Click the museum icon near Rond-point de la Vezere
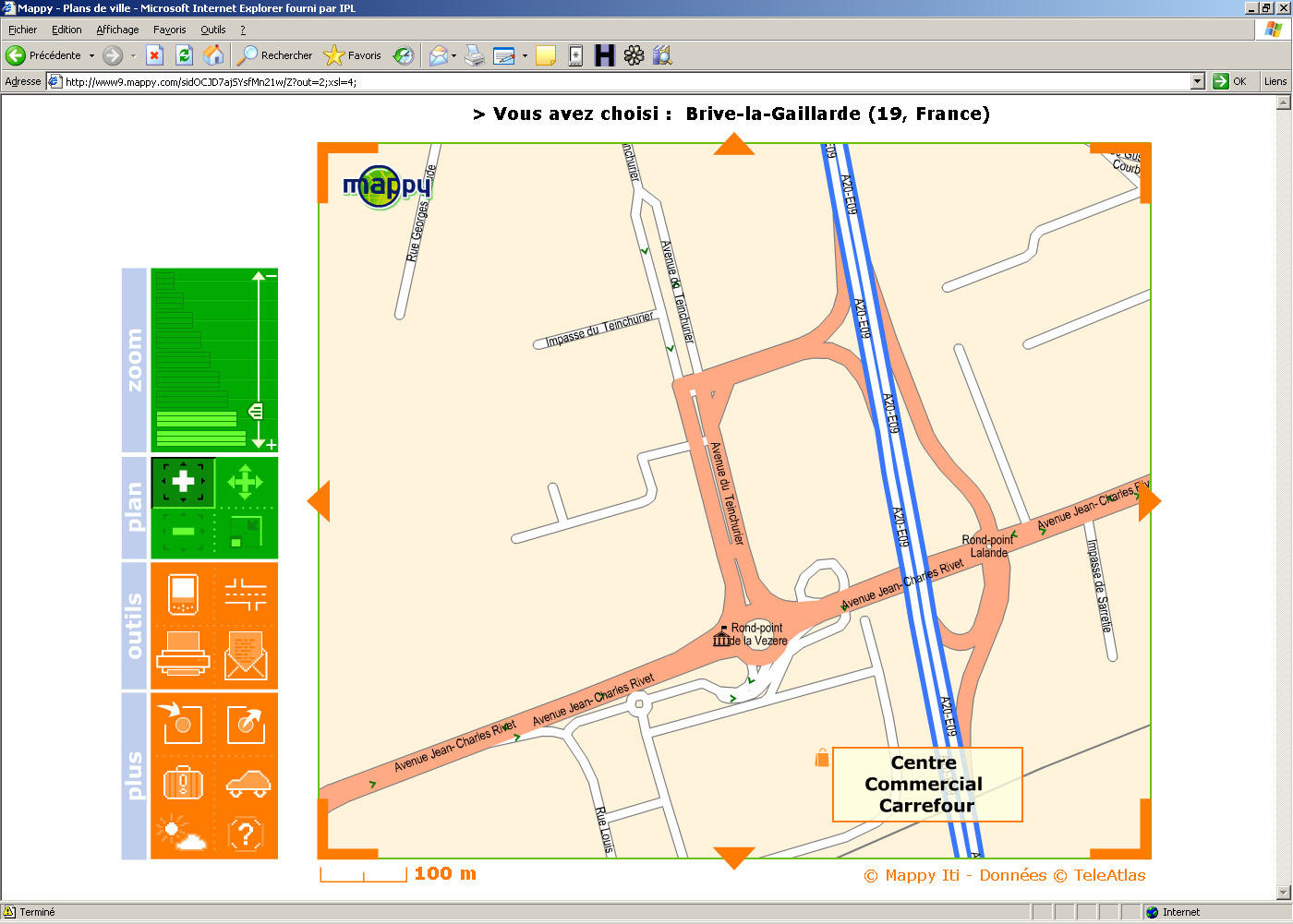Viewport: 1293px width, 924px height. pyautogui.click(x=721, y=637)
